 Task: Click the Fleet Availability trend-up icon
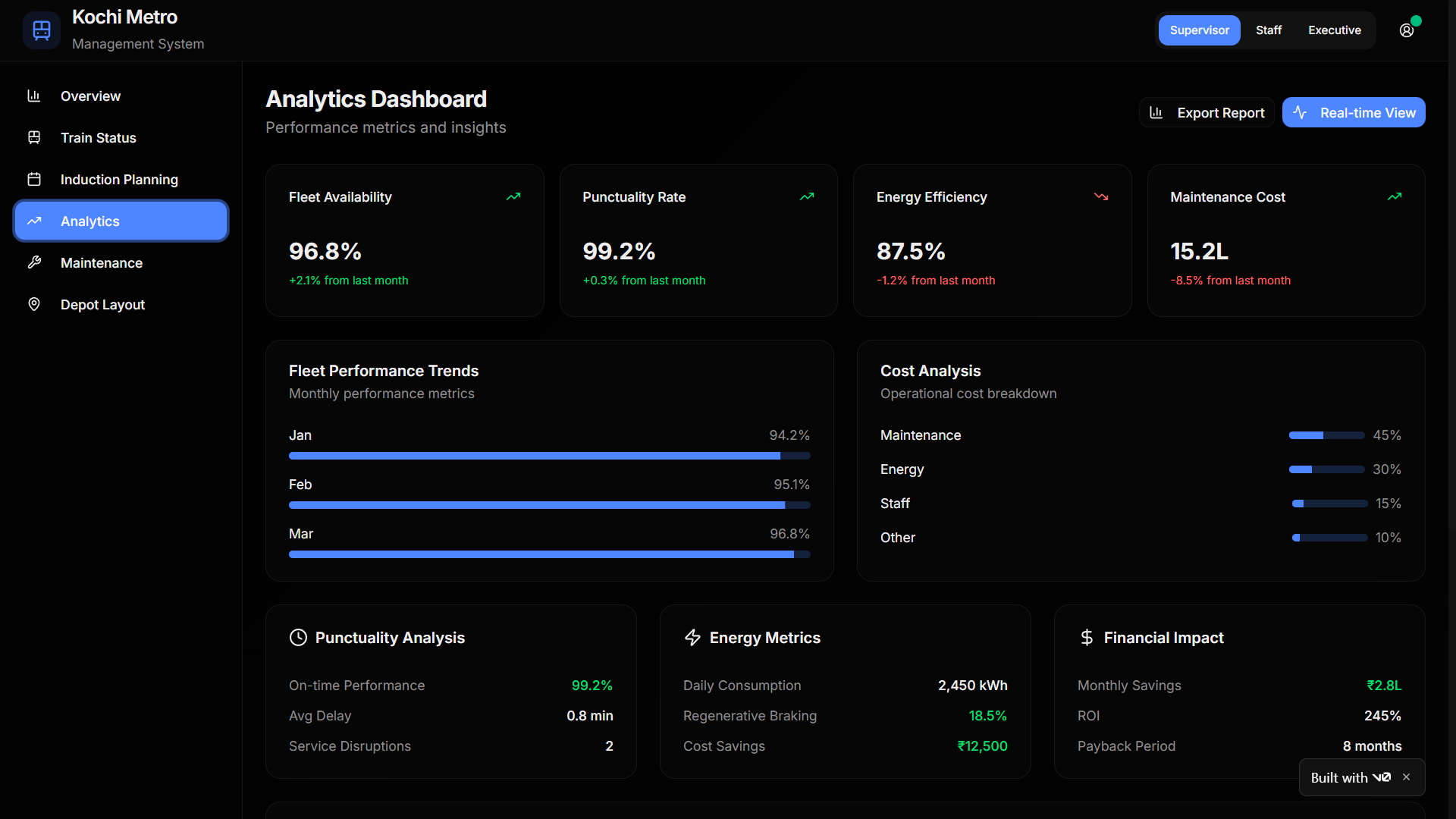[513, 196]
